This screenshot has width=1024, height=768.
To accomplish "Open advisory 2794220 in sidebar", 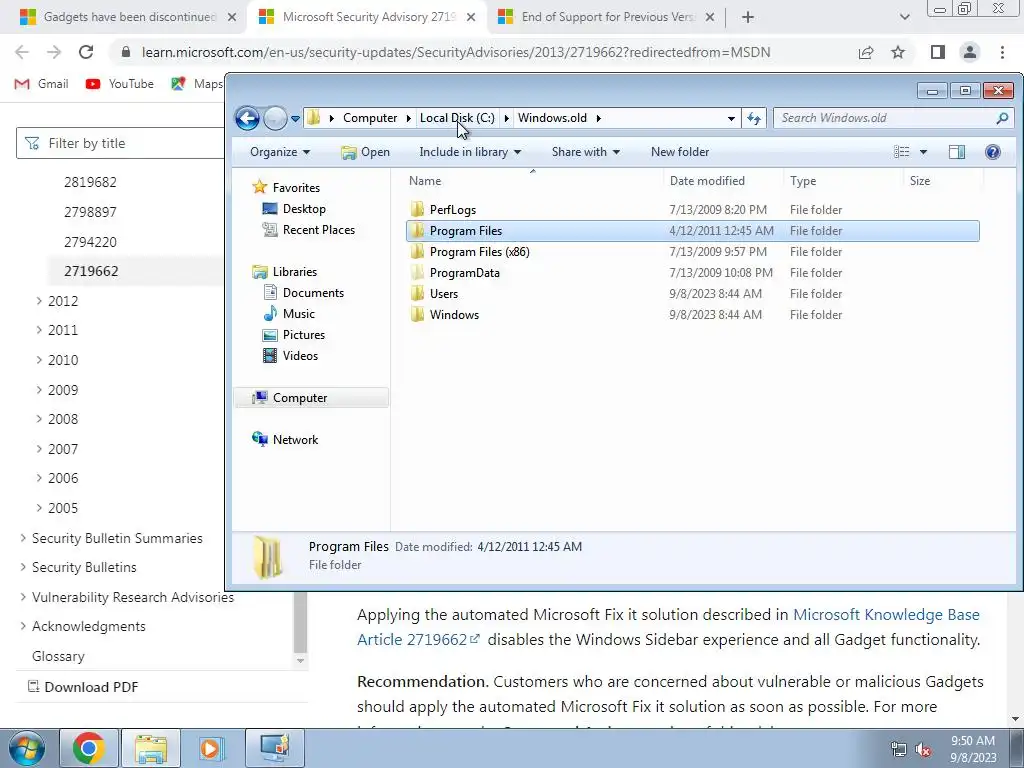I will click(x=90, y=242).
